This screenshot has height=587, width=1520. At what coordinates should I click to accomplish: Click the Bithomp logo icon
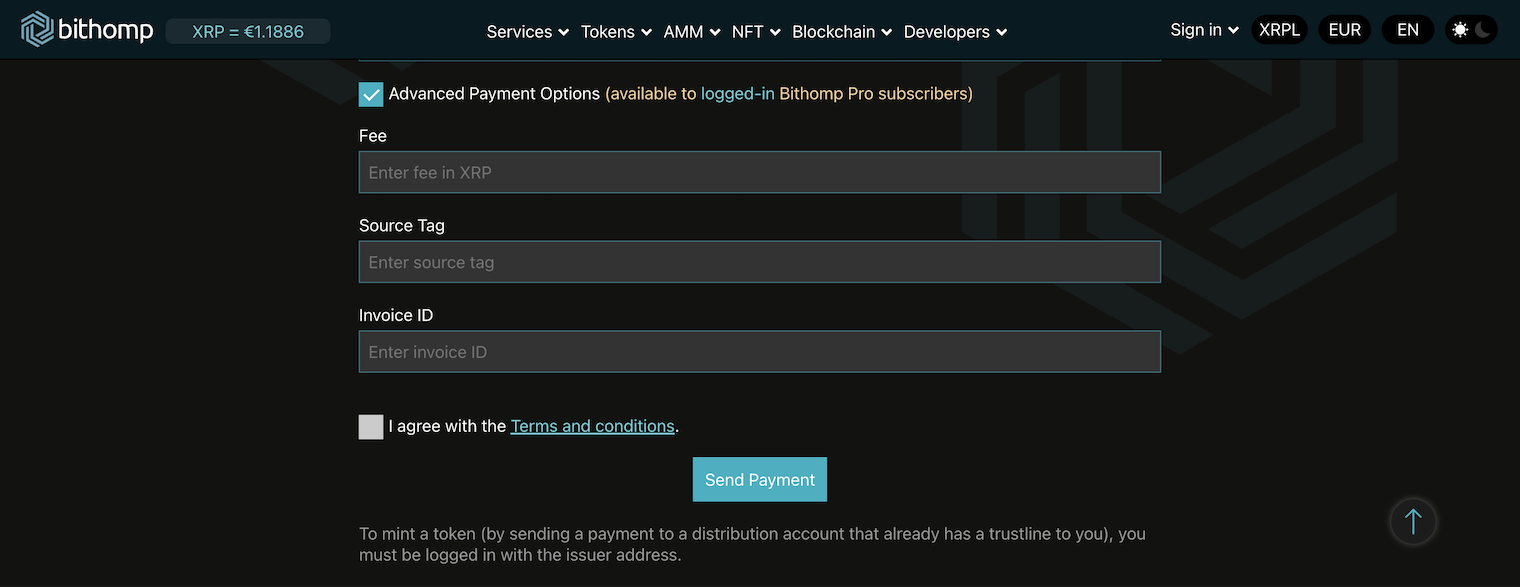coord(38,29)
